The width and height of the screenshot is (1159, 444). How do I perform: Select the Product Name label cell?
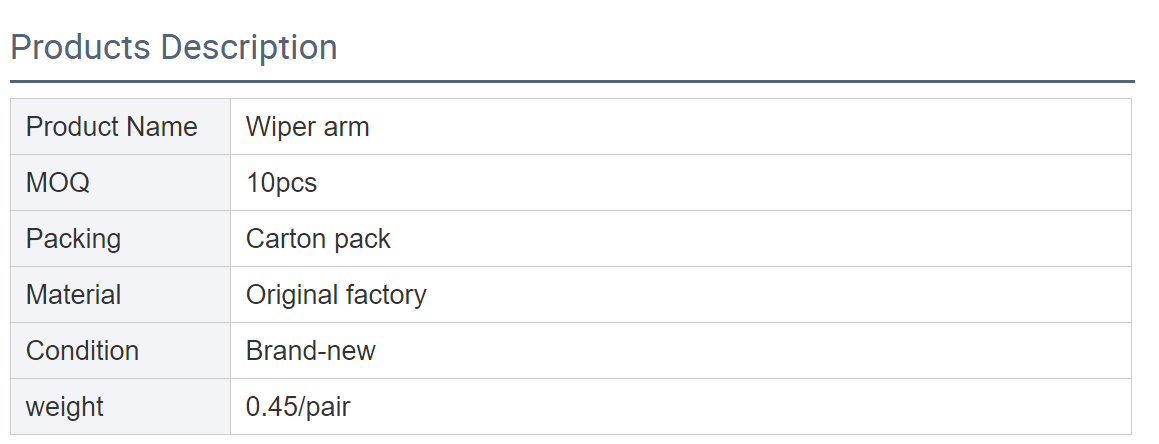120,126
